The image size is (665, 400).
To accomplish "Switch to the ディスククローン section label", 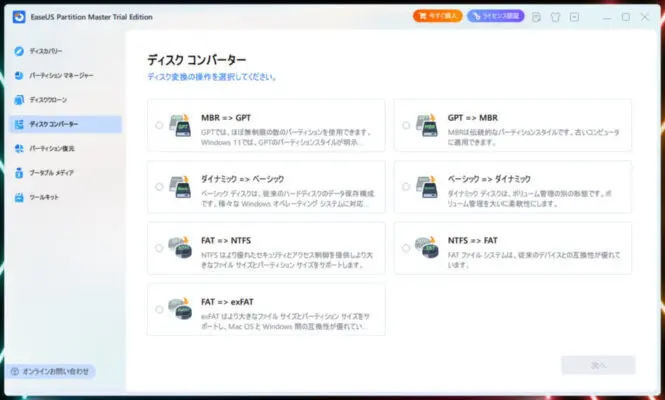I will (48, 100).
